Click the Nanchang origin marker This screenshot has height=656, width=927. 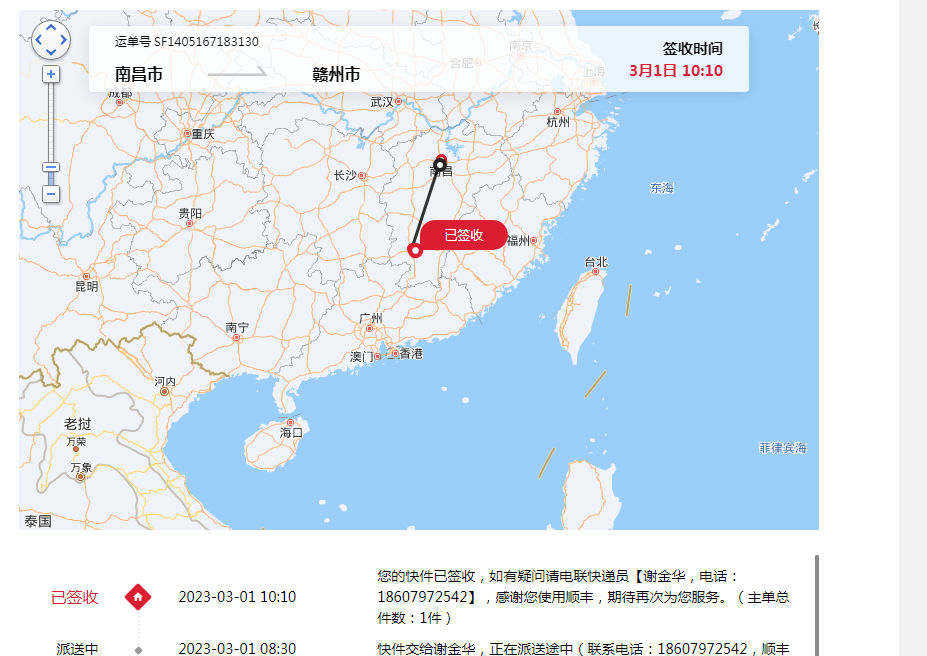440,164
